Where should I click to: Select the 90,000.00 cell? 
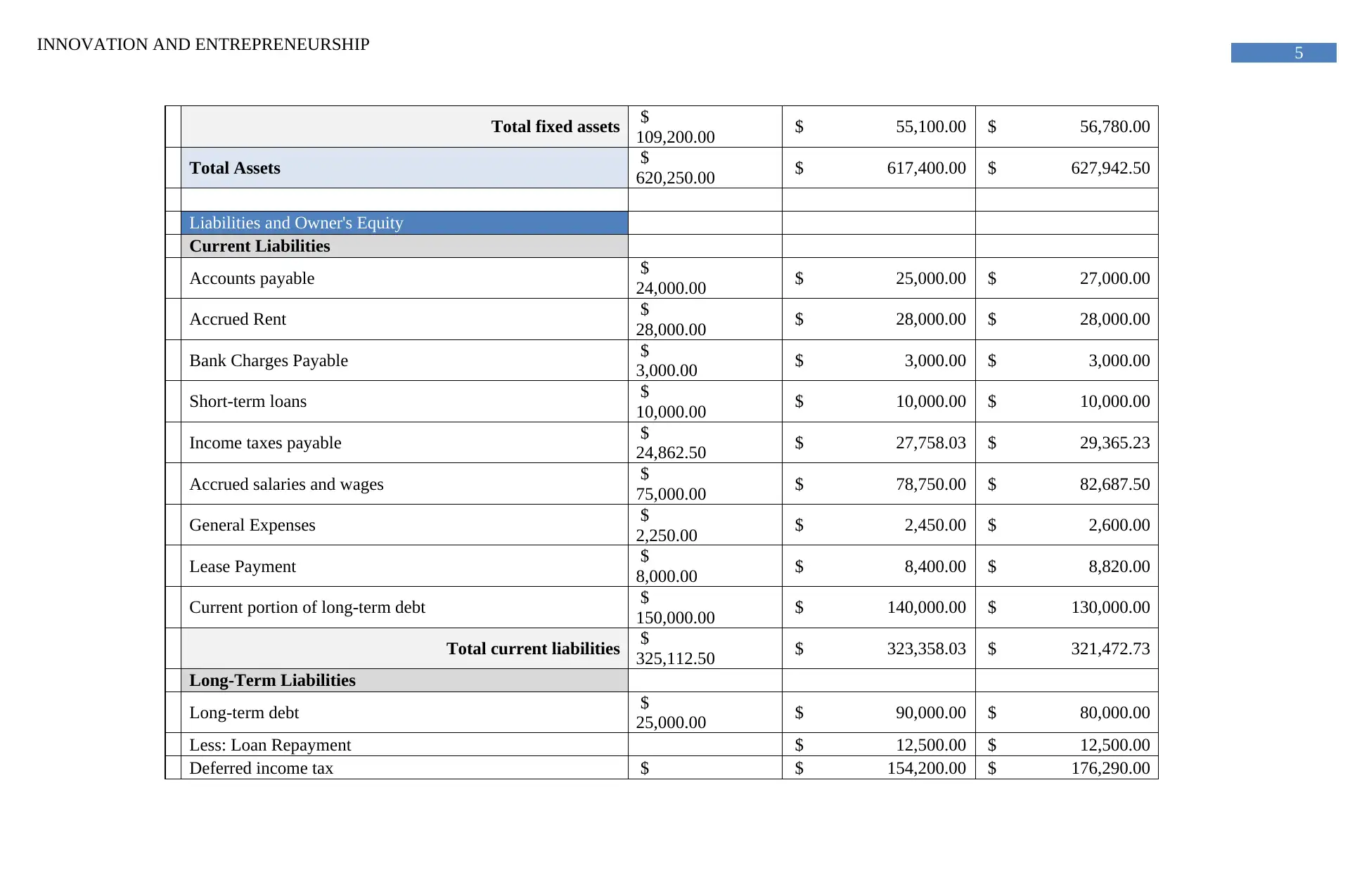pos(879,713)
